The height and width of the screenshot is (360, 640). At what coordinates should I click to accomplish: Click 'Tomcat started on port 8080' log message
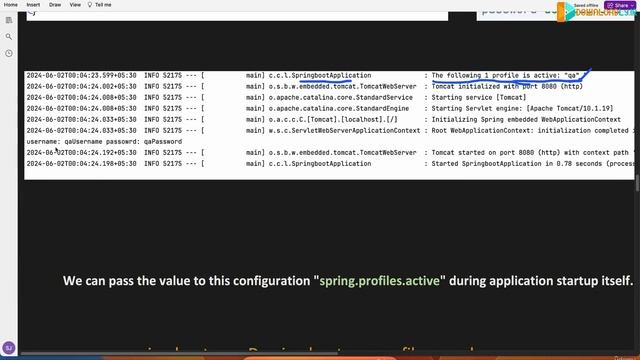[482, 153]
